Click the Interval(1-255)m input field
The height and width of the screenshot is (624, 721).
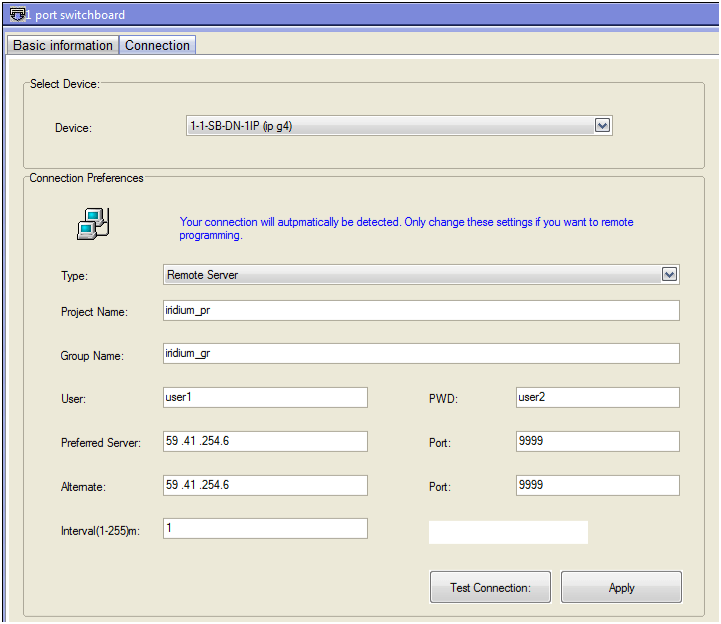pyautogui.click(x=265, y=528)
